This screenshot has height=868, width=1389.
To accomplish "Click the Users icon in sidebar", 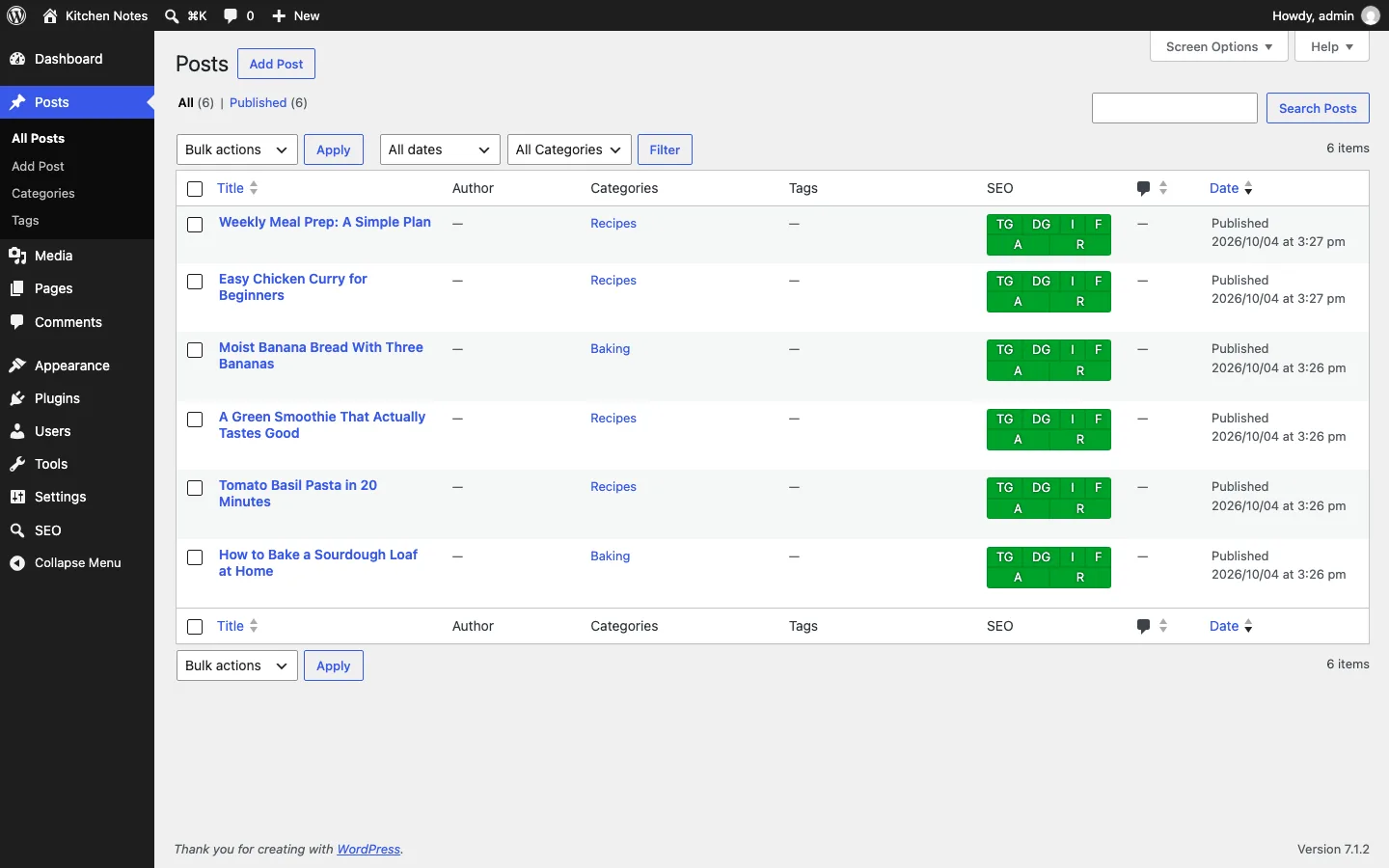I will 17,431.
